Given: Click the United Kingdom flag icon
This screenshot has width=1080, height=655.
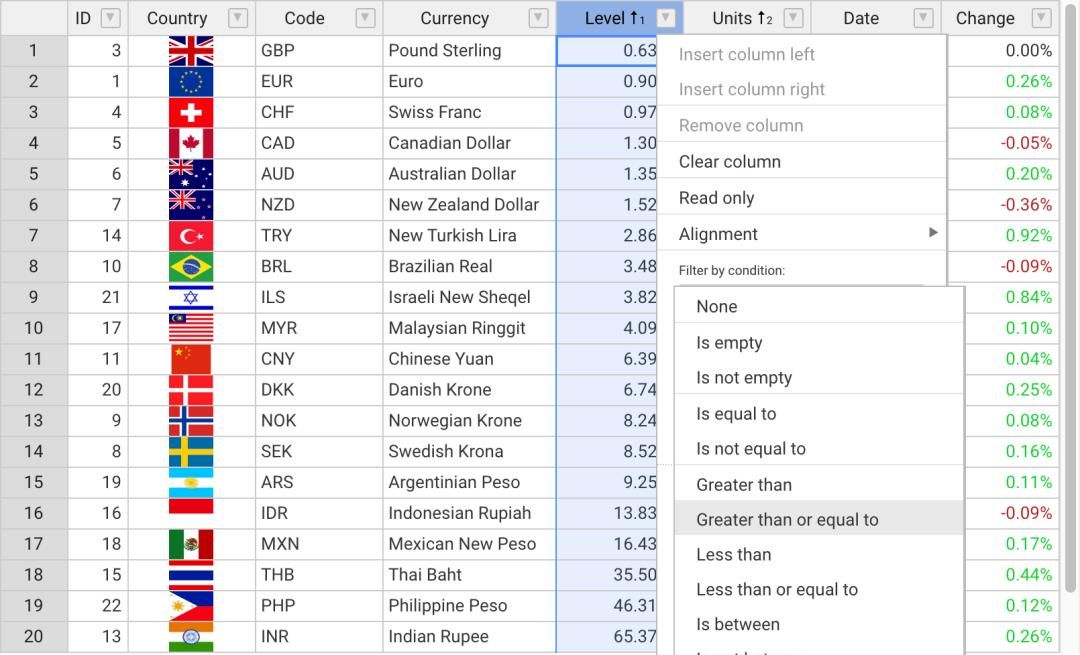Looking at the screenshot, I should coord(191,51).
